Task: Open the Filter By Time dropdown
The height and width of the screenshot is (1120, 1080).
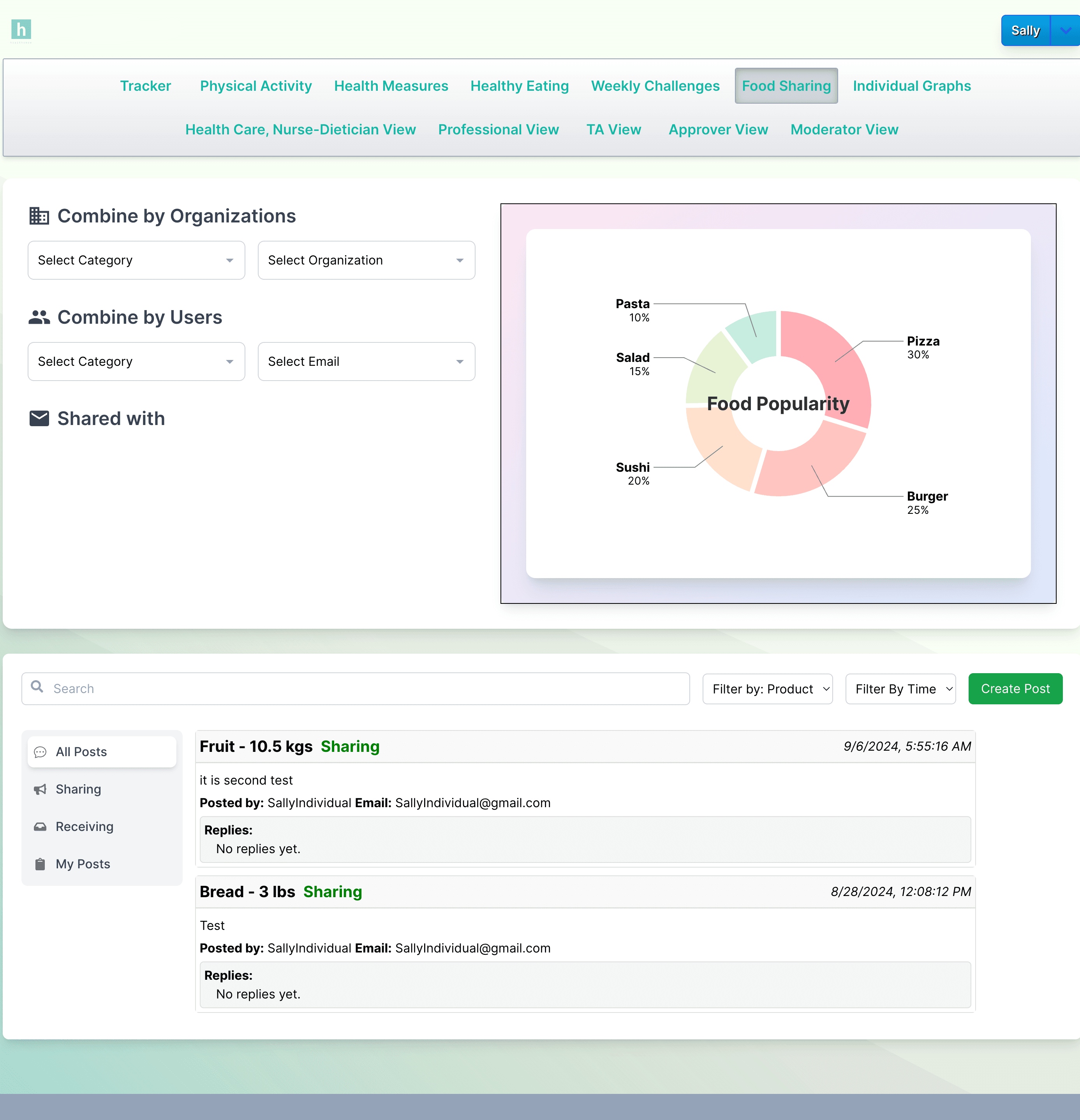Action: tap(900, 689)
